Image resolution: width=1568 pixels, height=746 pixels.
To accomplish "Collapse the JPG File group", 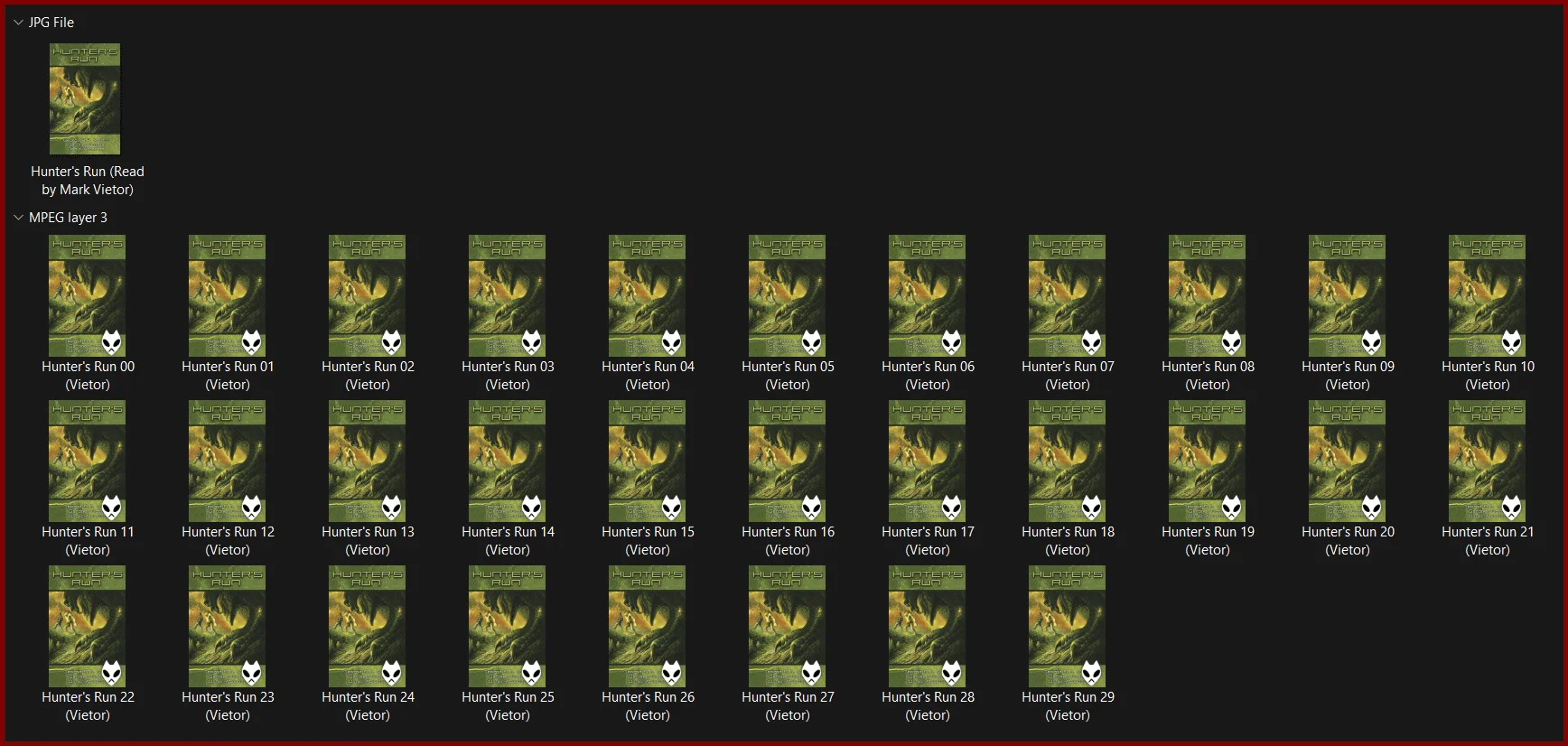I will [18, 23].
